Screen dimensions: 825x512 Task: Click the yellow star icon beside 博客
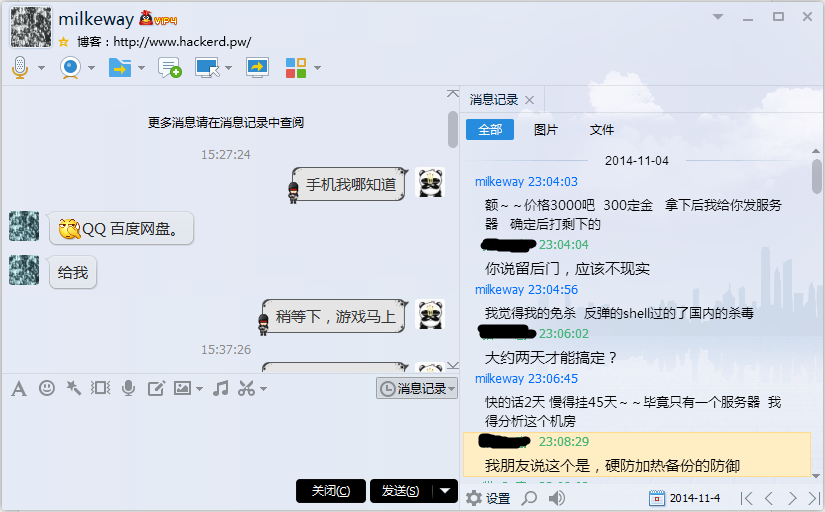[64, 42]
